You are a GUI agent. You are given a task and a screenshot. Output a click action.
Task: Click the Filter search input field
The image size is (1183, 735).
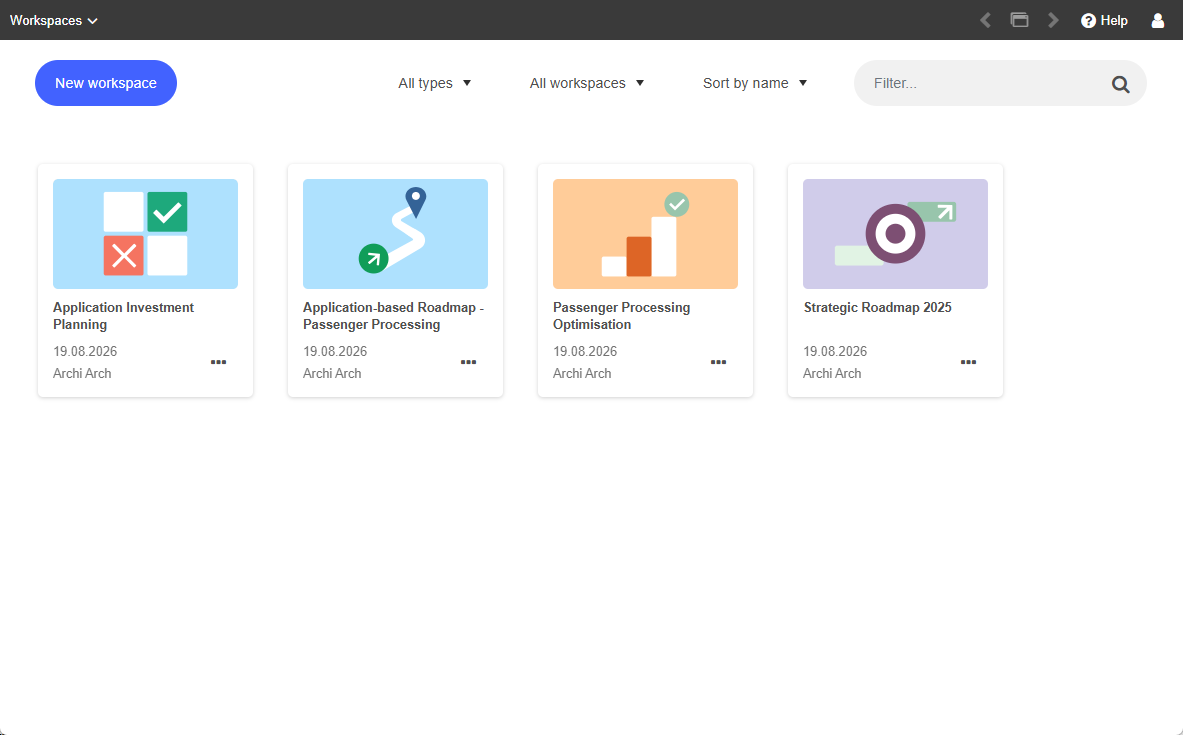click(1000, 83)
